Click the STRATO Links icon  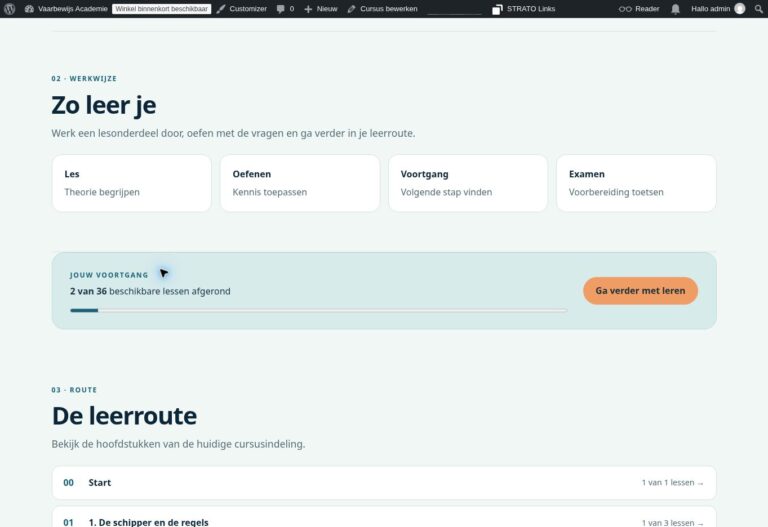pos(497,9)
